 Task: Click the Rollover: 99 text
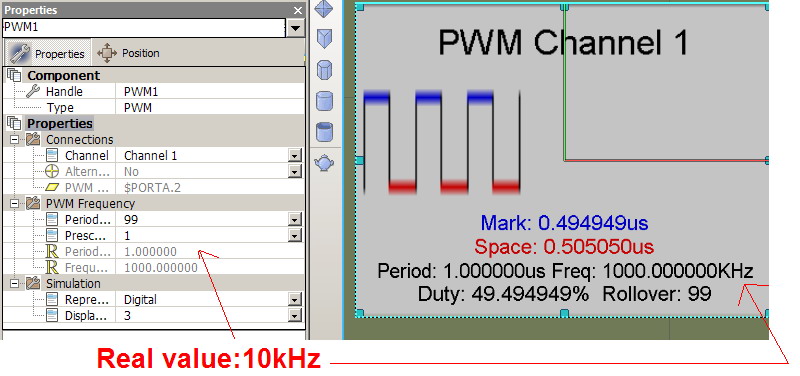[x=657, y=294]
